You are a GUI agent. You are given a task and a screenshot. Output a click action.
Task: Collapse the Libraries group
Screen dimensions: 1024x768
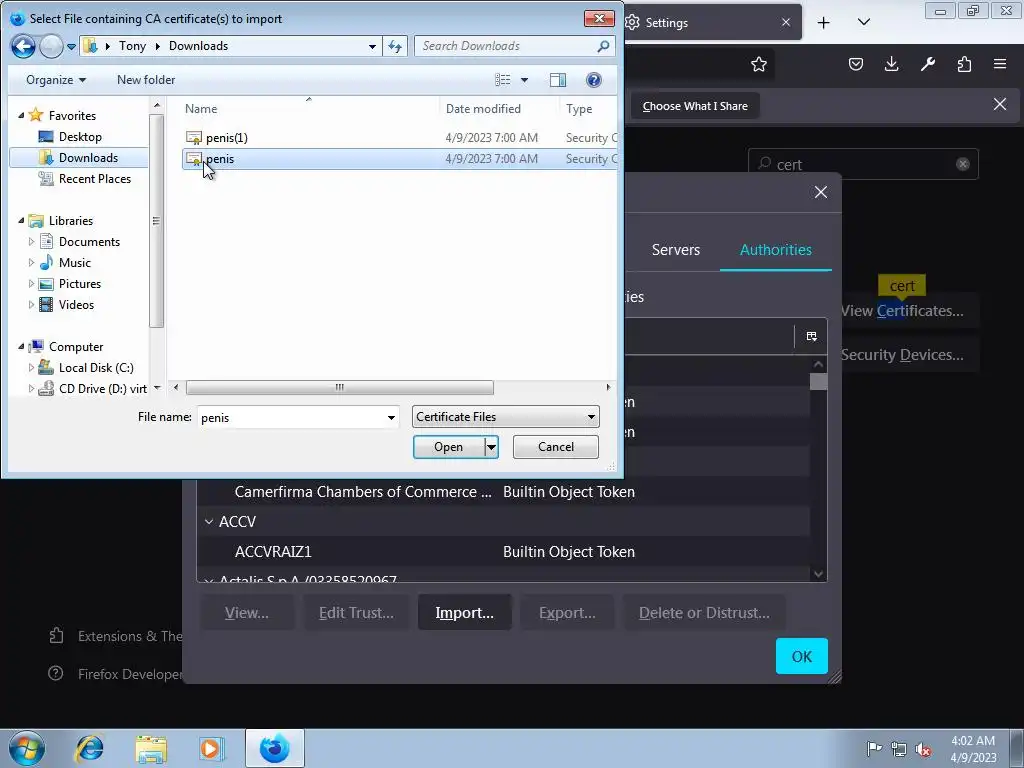click(21, 221)
